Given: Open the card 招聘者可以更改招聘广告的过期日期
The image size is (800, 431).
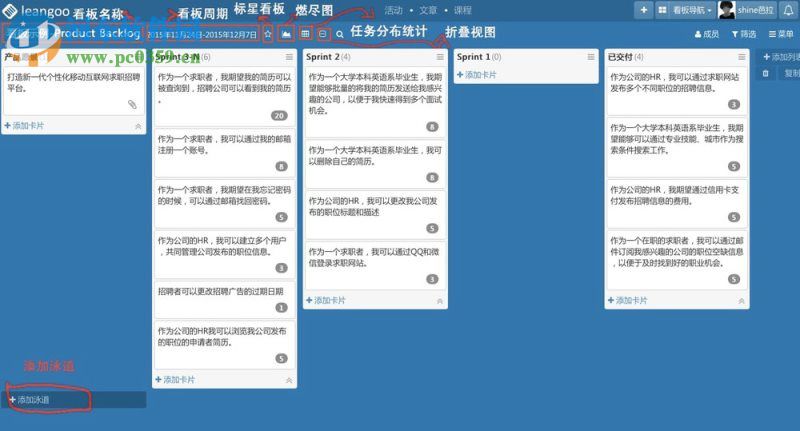Looking at the screenshot, I should pos(224,300).
